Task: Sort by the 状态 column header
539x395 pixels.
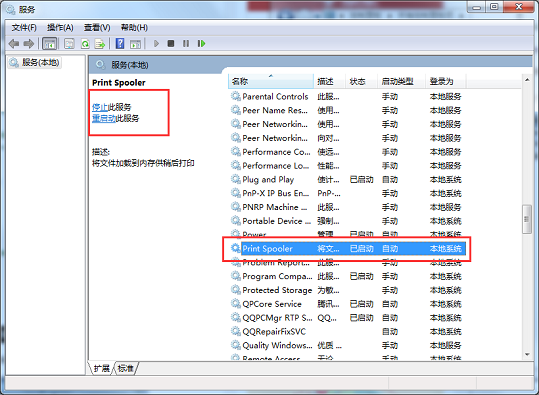Action: tap(361, 81)
